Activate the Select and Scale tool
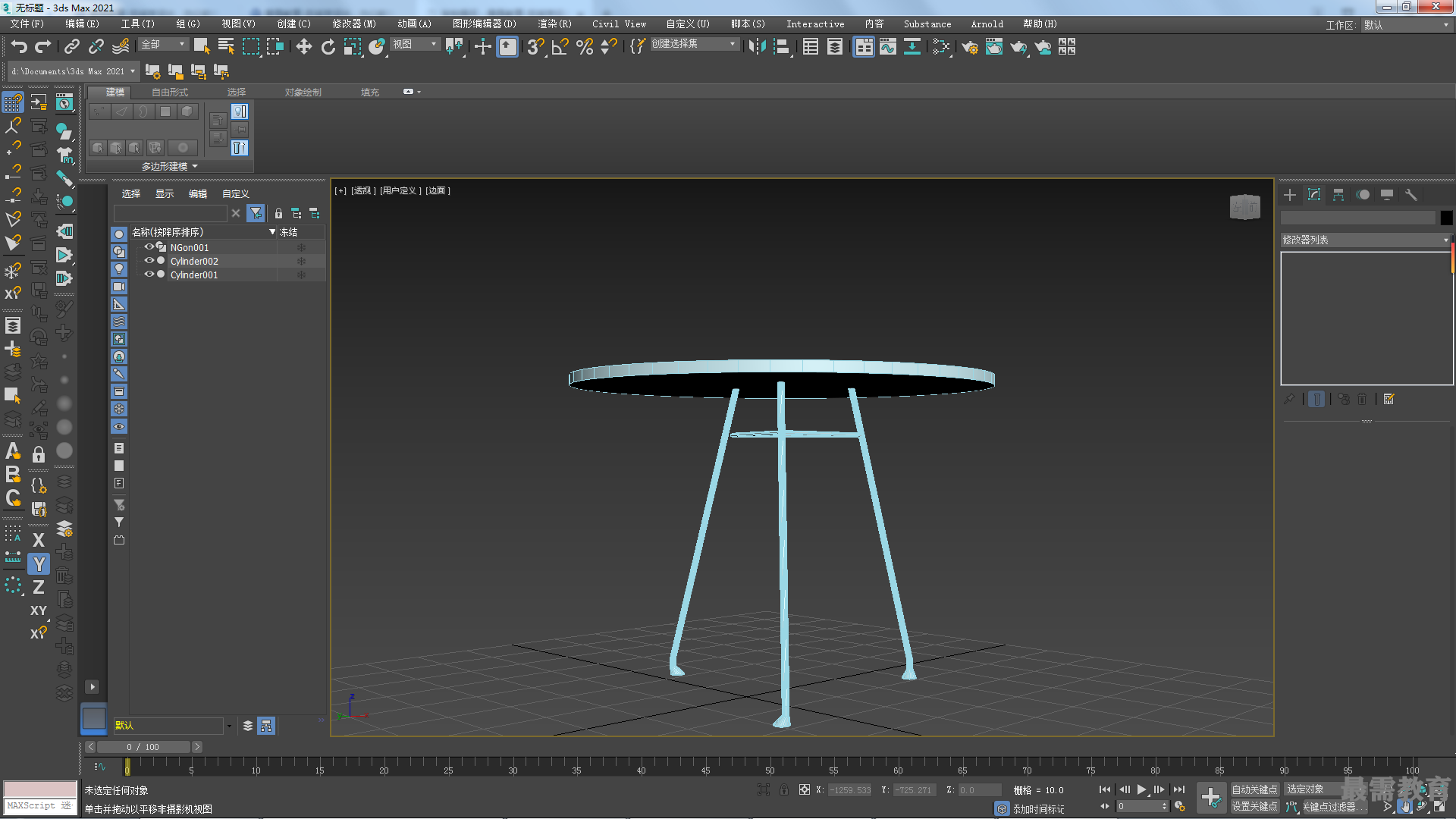This screenshot has height=819, width=1456. point(353,47)
